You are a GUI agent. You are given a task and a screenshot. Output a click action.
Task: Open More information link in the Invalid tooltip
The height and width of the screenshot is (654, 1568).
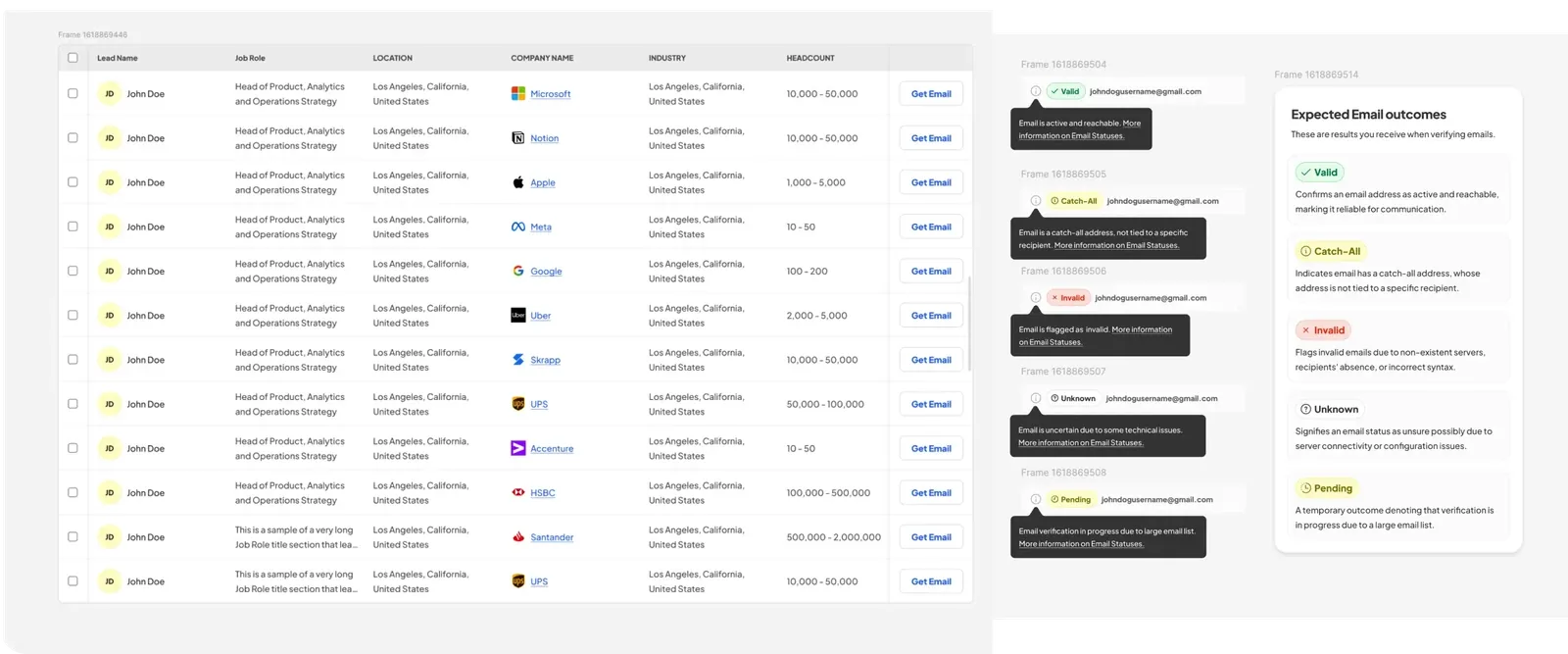(1096, 336)
